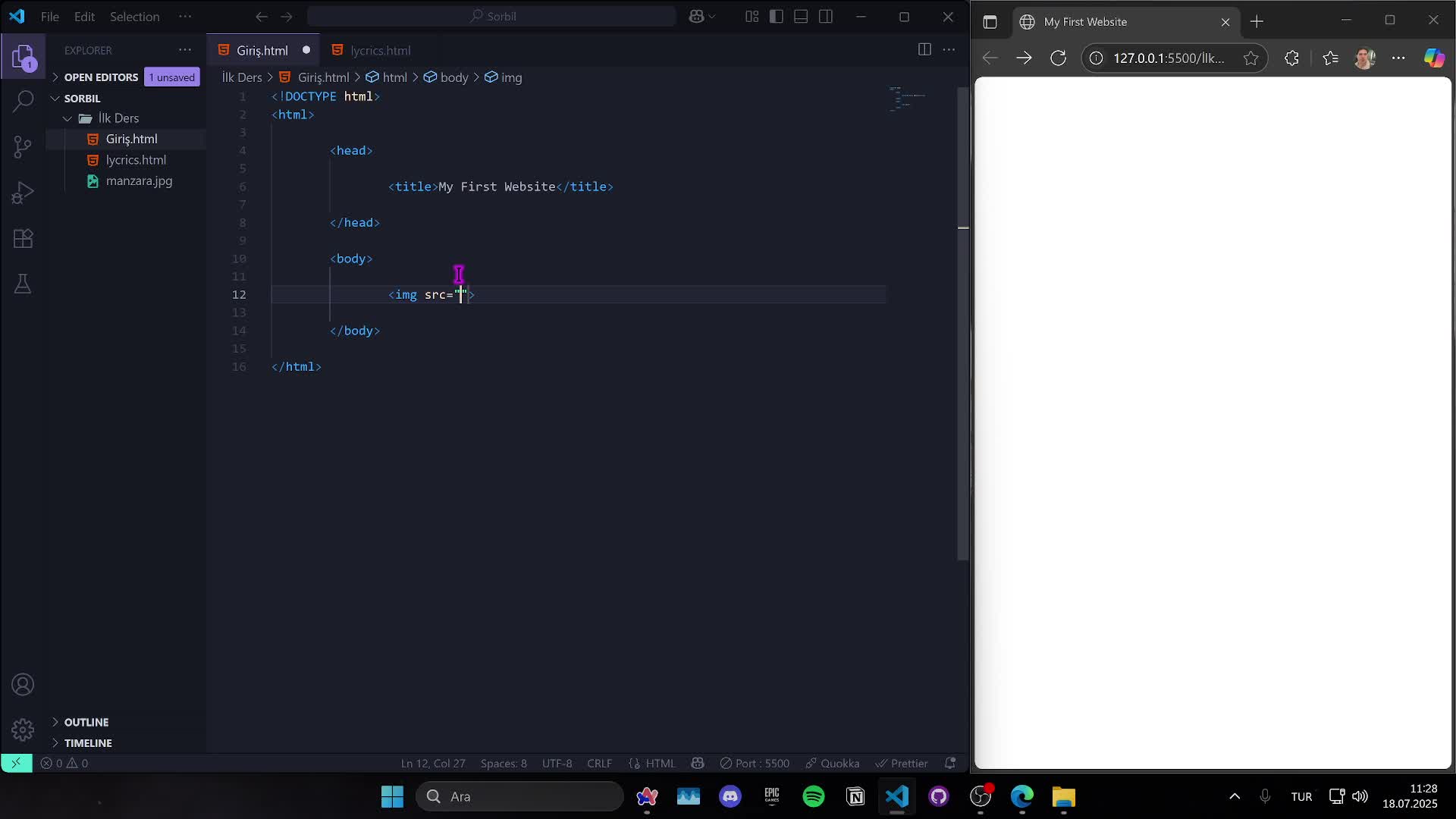Open browser Settings and more menu
Viewport: 1456px width, 819px height.
[x=1398, y=58]
